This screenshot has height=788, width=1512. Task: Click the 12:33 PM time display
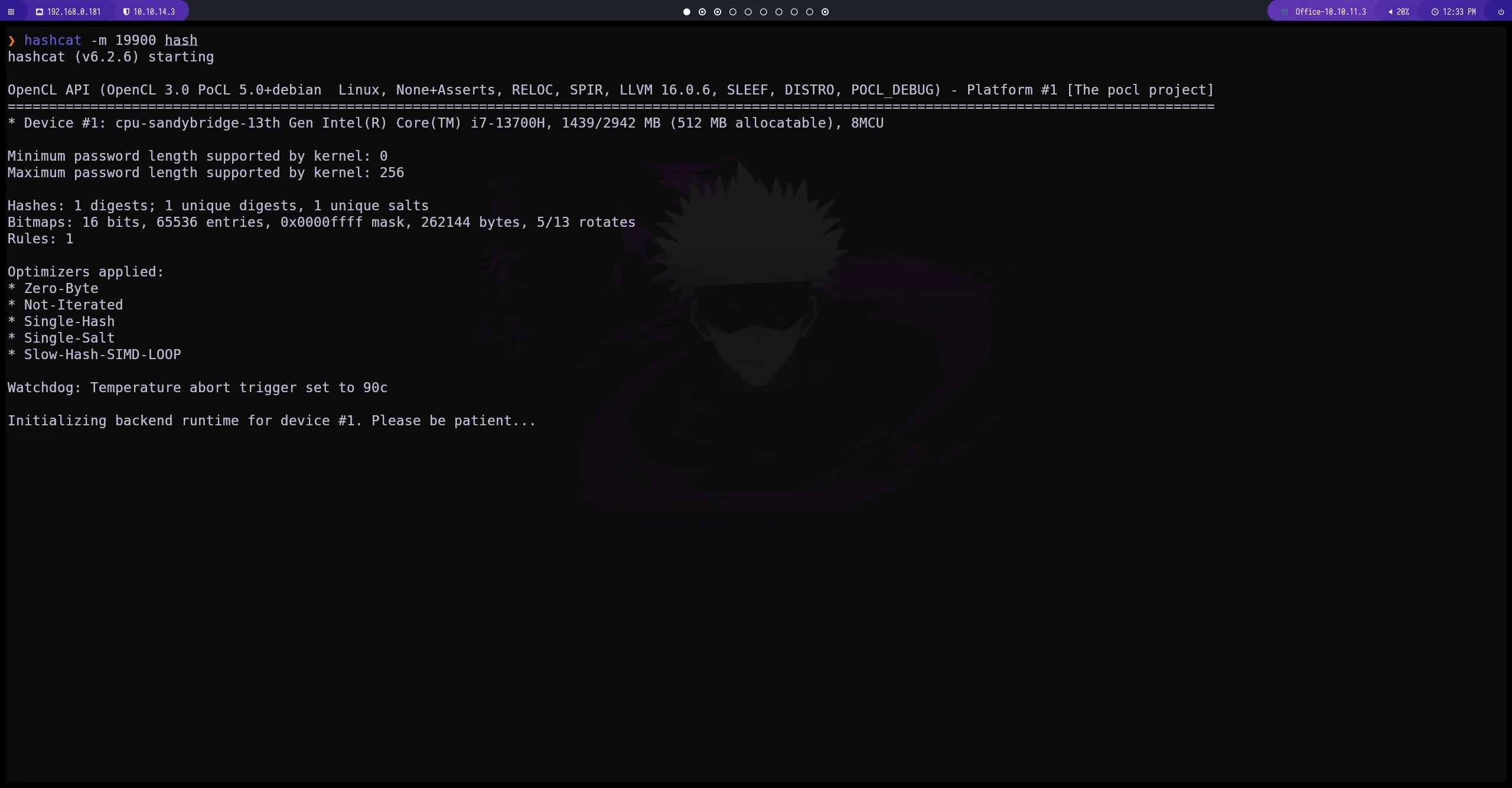[1459, 12]
